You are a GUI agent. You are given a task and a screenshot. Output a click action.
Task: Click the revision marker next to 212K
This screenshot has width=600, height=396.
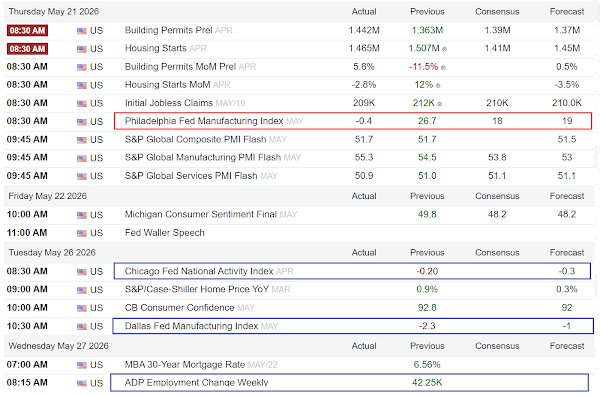coord(440,104)
